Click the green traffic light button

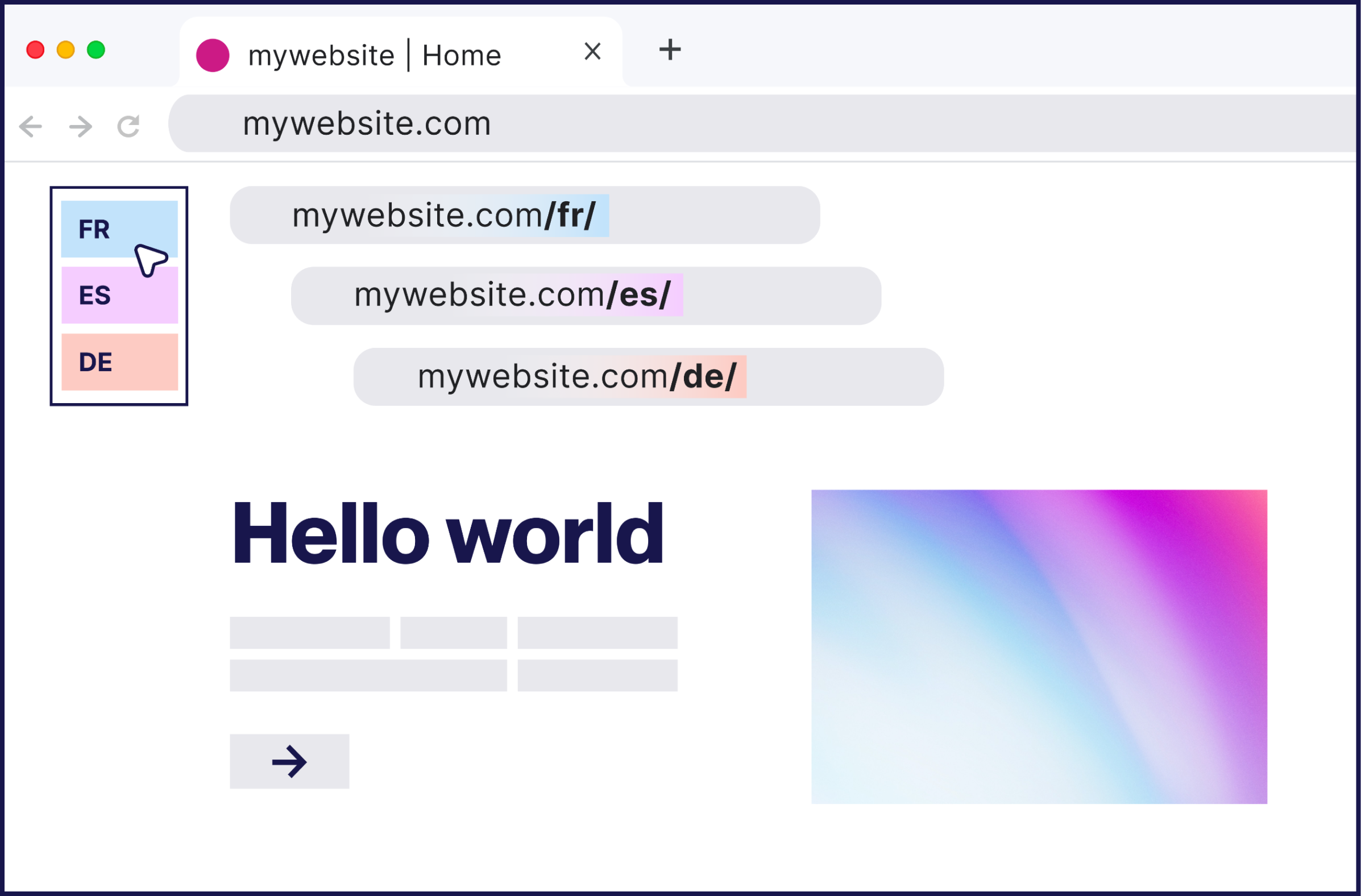coord(96,51)
